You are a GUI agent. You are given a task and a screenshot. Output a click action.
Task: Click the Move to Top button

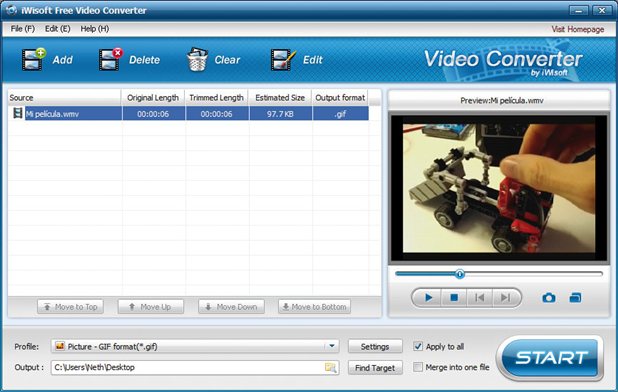[71, 307]
